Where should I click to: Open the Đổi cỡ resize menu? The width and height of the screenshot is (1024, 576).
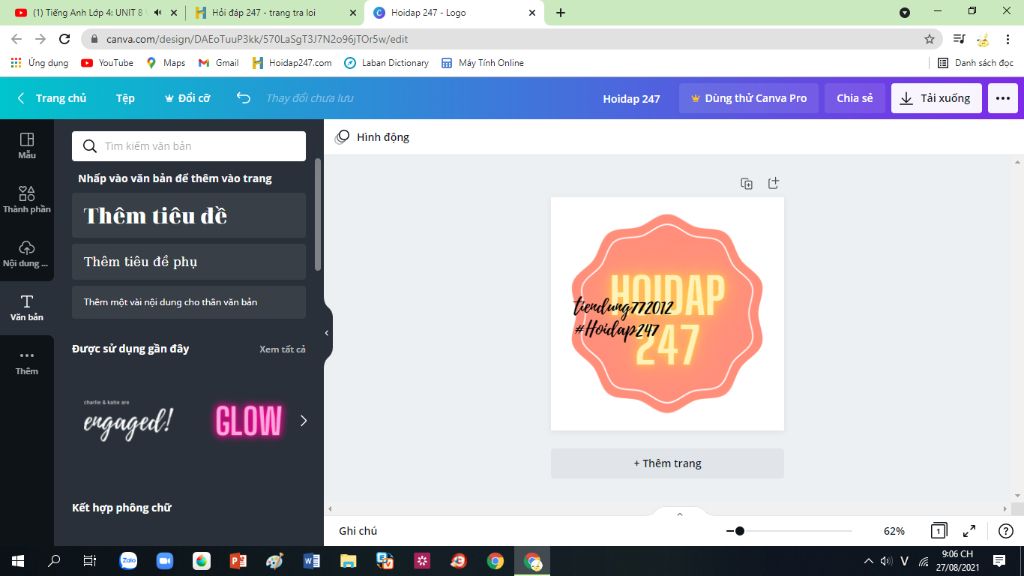(x=187, y=98)
